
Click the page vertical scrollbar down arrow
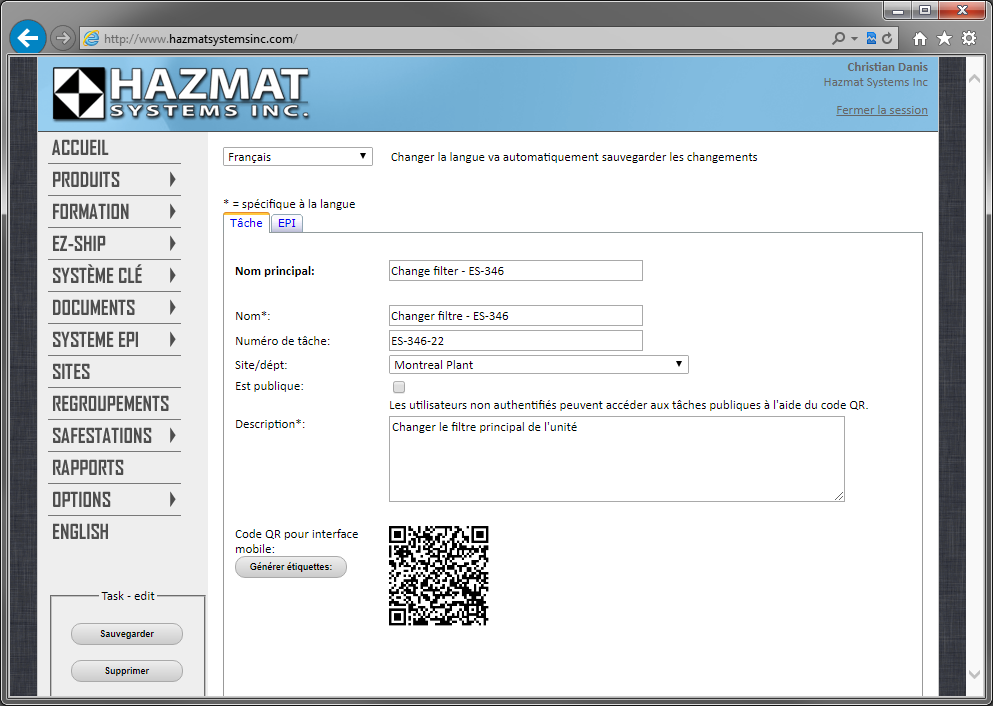point(976,675)
